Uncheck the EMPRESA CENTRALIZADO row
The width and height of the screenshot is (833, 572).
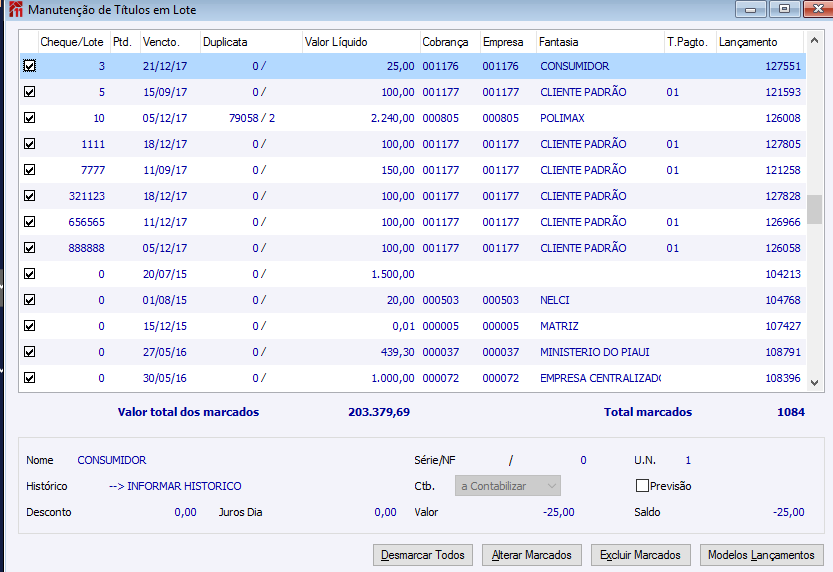(x=30, y=378)
